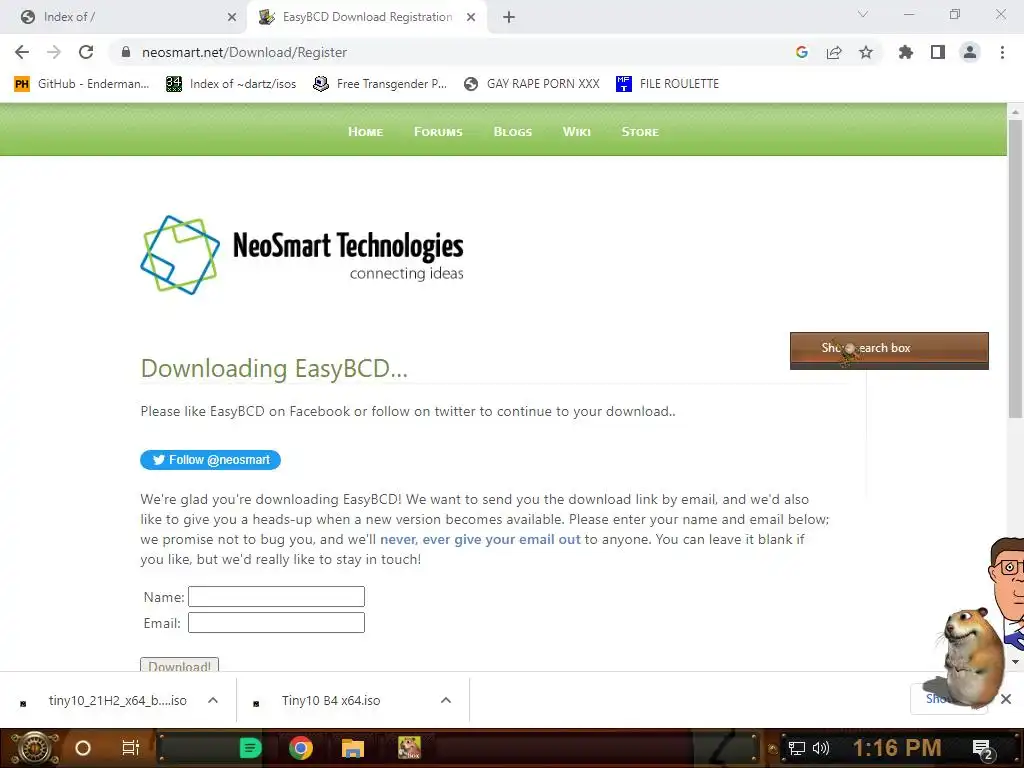1024x768 pixels.
Task: Click the address bar URL
Action: [244, 52]
